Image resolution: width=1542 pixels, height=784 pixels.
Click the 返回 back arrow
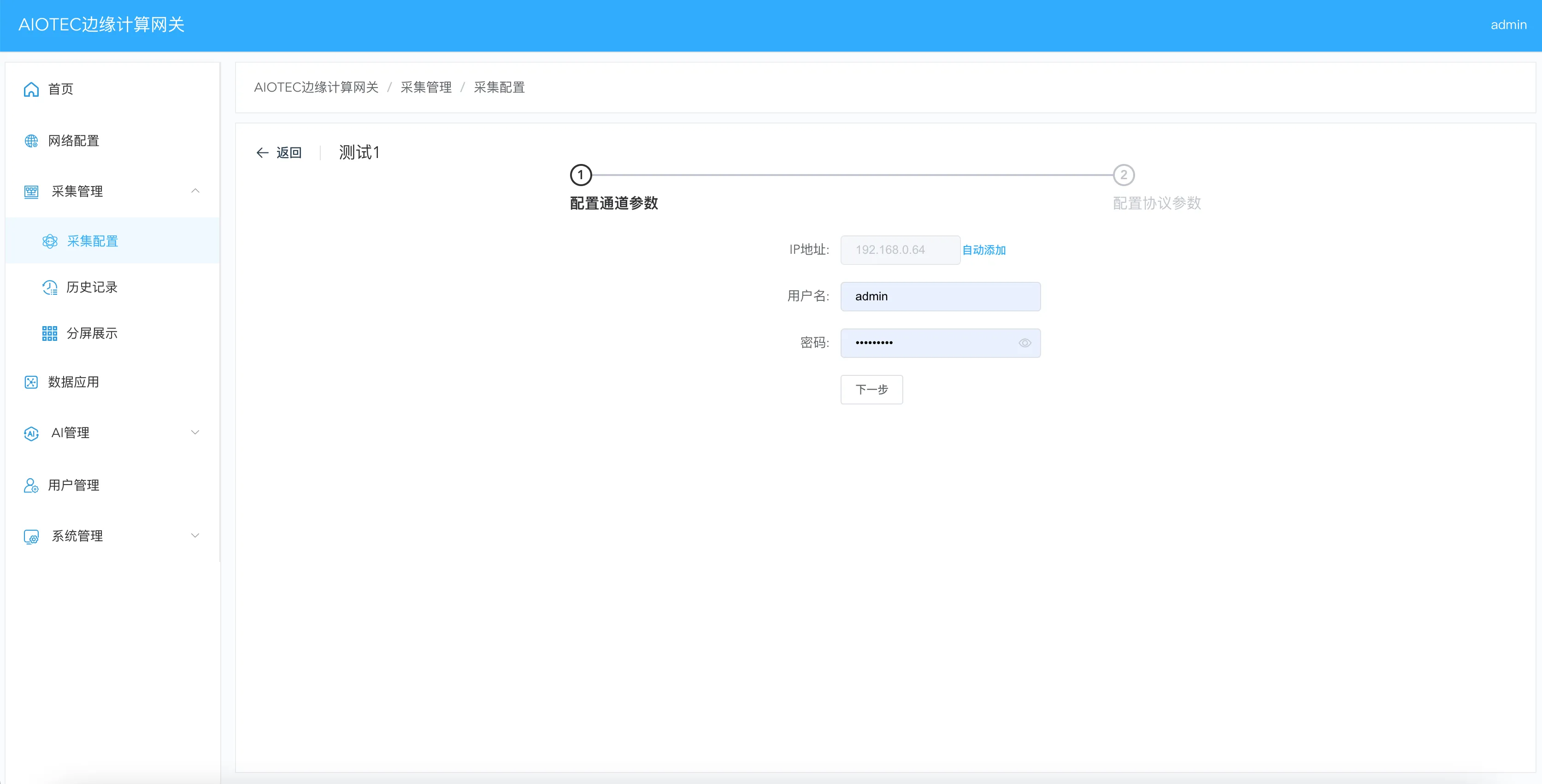262,152
